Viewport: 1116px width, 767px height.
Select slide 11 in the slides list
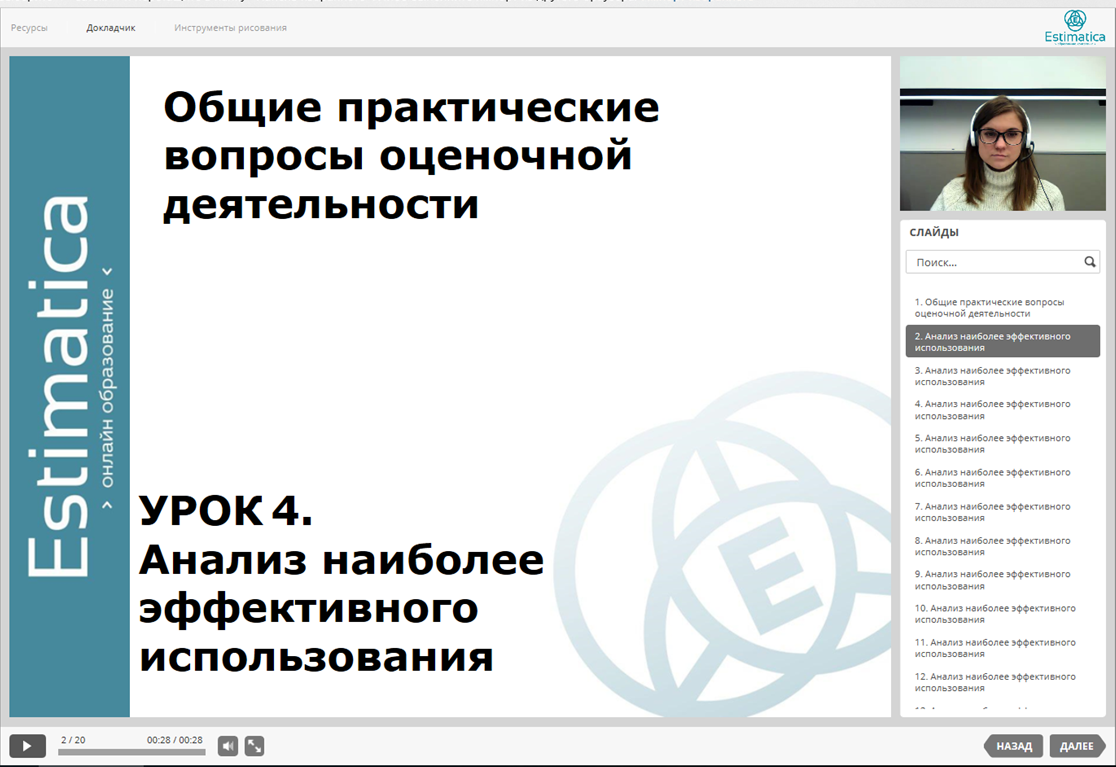(x=1003, y=648)
